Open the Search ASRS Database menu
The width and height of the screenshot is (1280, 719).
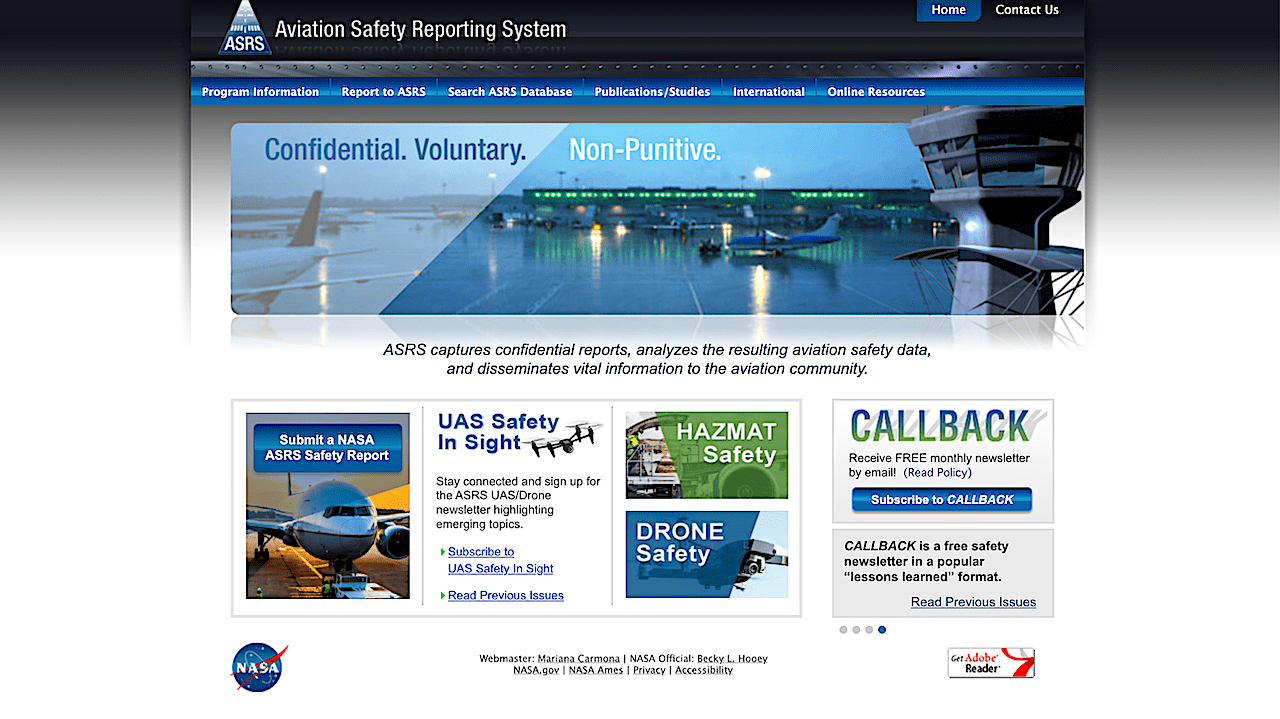point(510,92)
